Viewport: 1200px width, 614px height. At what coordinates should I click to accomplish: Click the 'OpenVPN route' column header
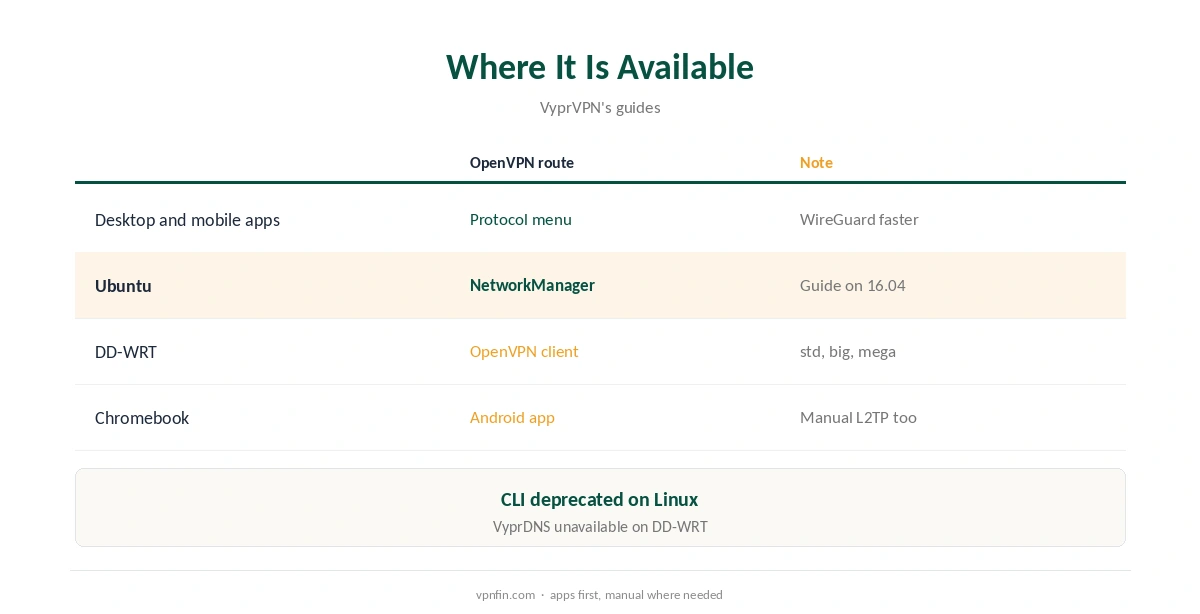pos(522,162)
